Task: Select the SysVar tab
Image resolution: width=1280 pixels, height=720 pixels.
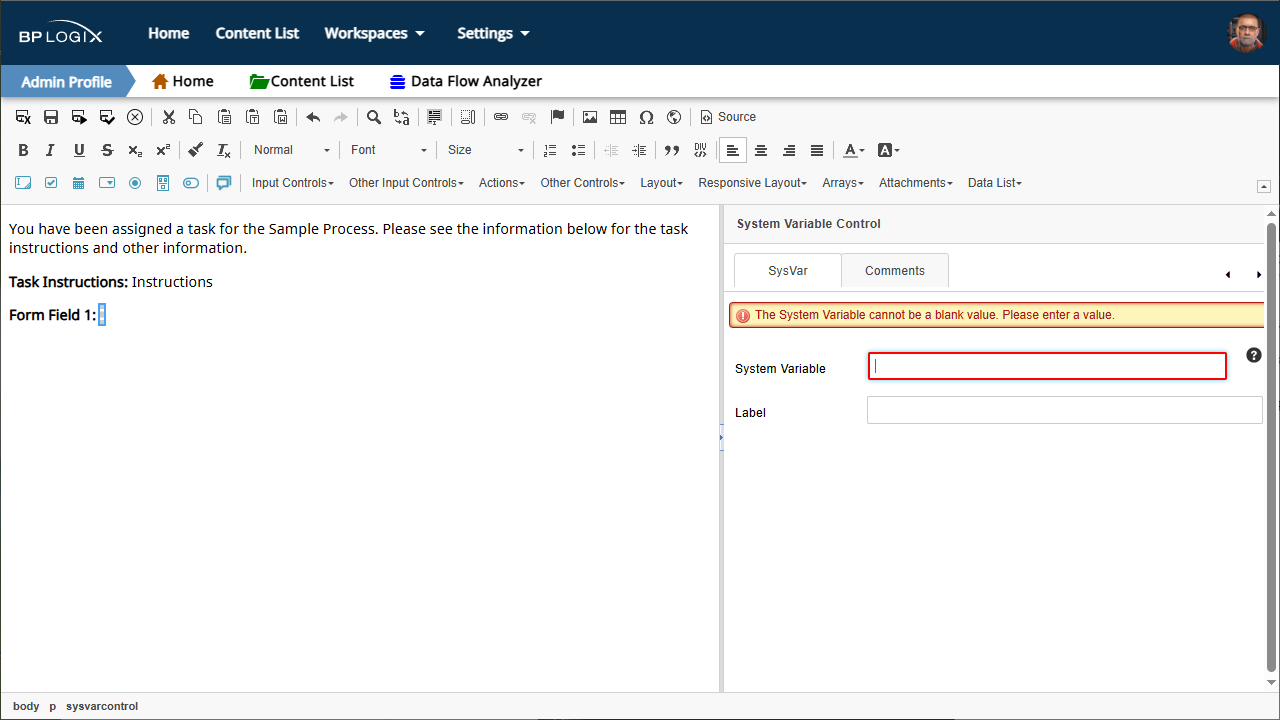Action: 788,271
